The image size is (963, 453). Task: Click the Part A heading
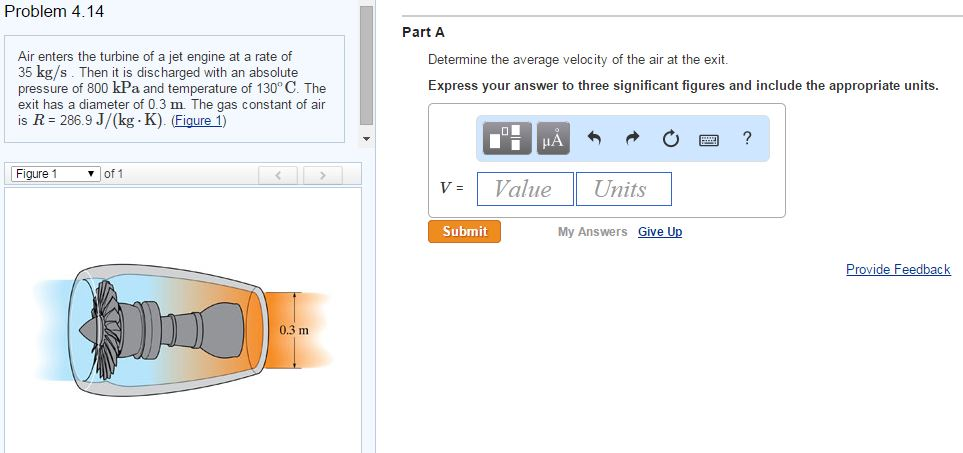[x=423, y=32]
